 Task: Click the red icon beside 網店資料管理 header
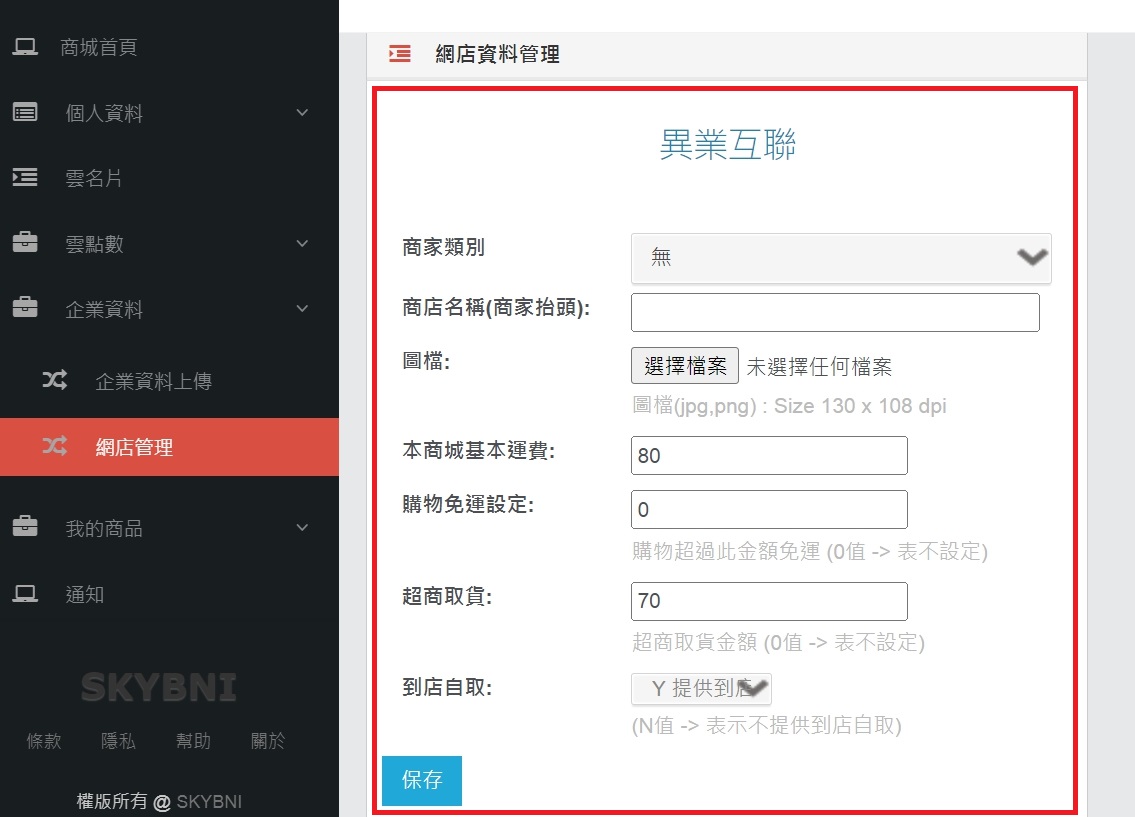tap(400, 54)
